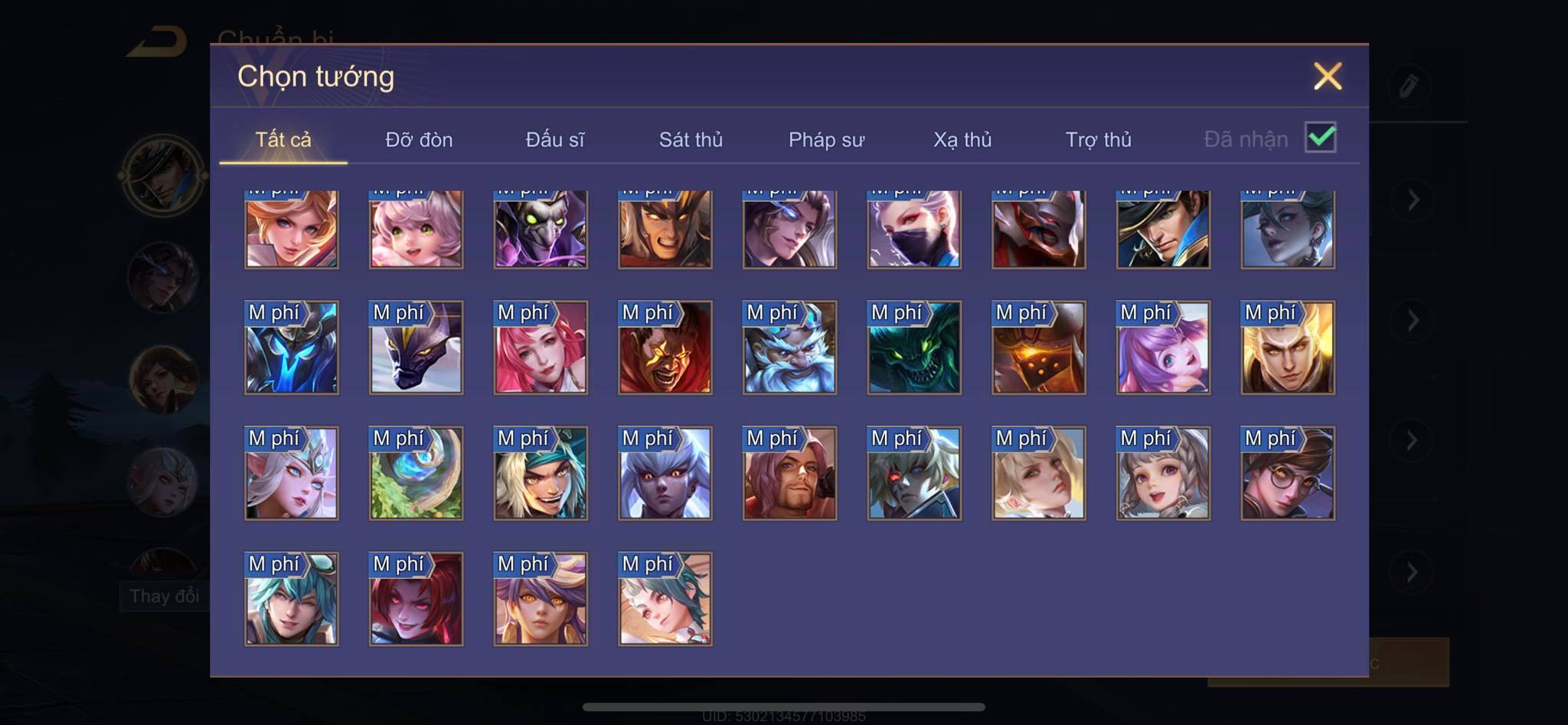1568x725 pixels.
Task: Switch to the Đỡ đòn tab
Action: click(x=419, y=139)
